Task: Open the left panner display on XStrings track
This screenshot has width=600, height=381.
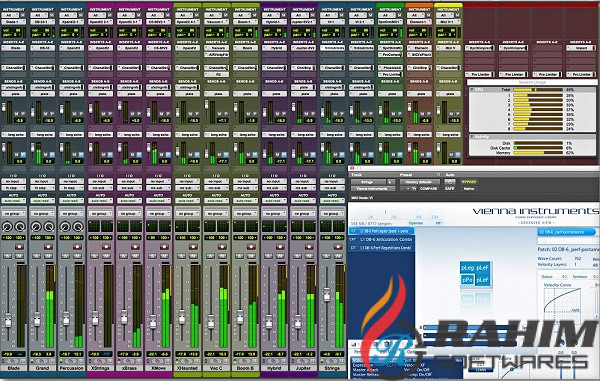Action: (94, 226)
